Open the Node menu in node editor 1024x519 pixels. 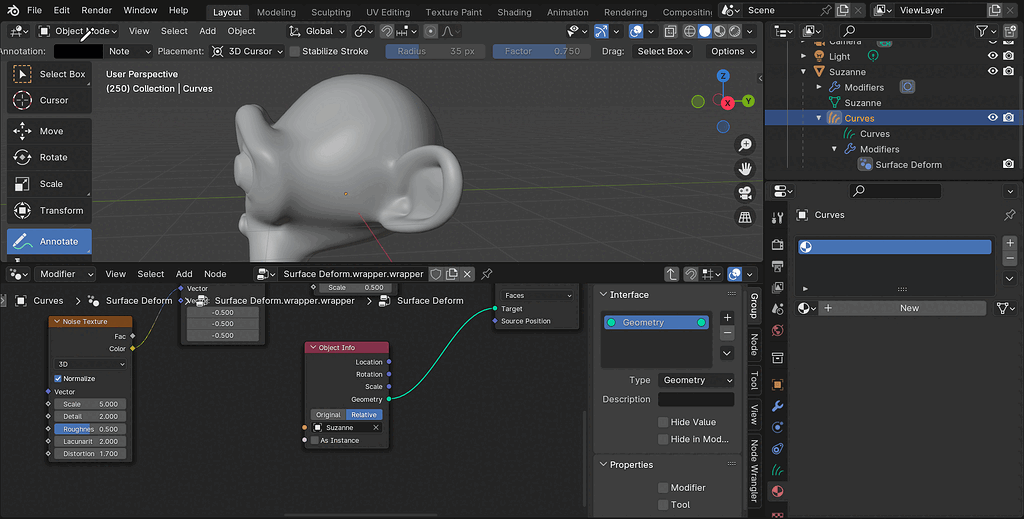[215, 274]
